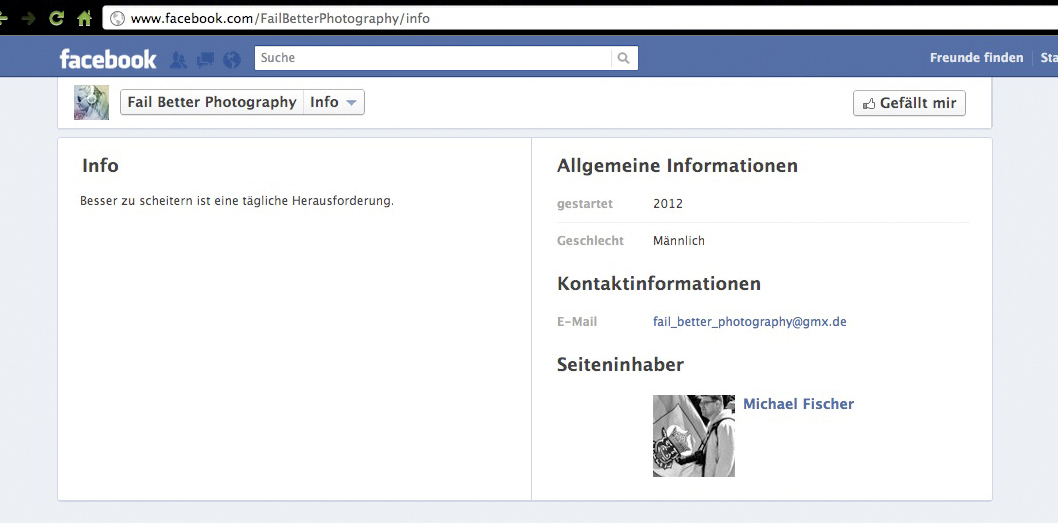
Task: Open the messages icon in Facebook header
Action: click(206, 60)
